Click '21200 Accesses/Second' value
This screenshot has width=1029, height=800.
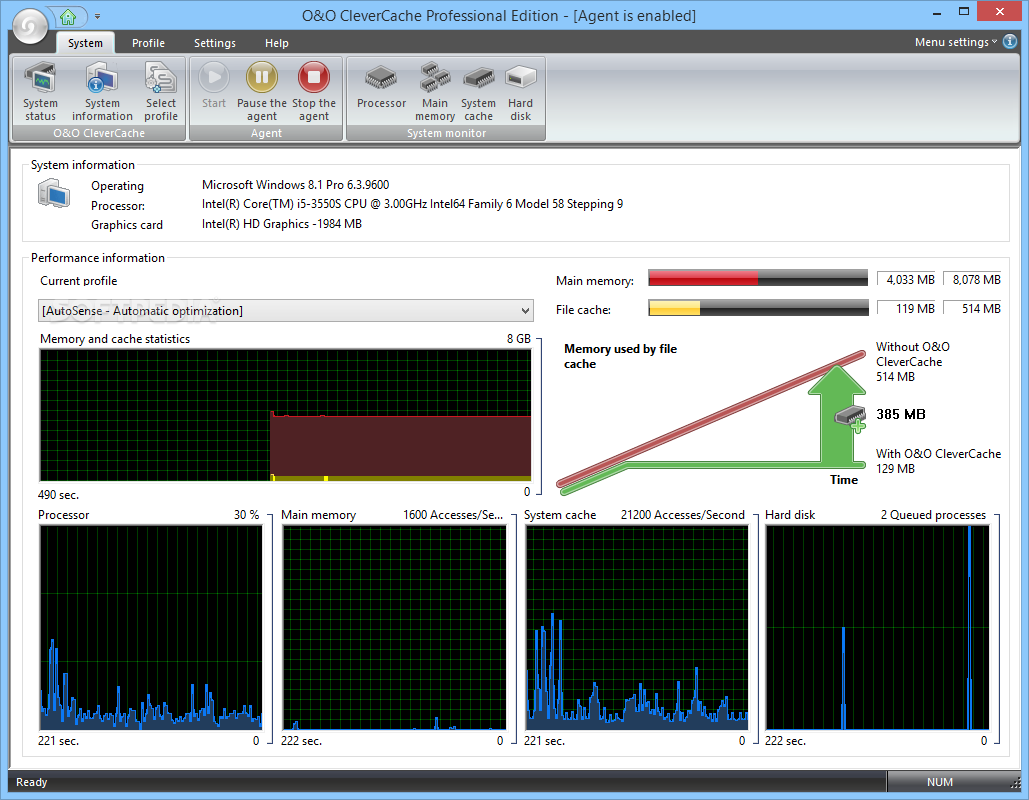[682, 515]
